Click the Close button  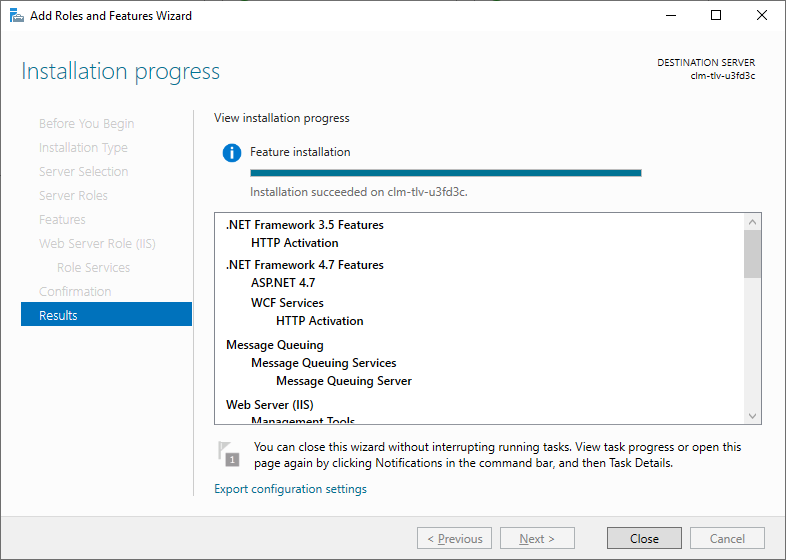coord(644,538)
